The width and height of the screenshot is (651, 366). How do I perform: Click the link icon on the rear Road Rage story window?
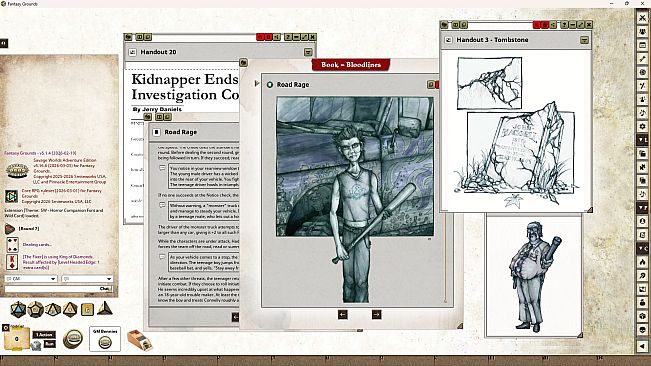[148, 117]
